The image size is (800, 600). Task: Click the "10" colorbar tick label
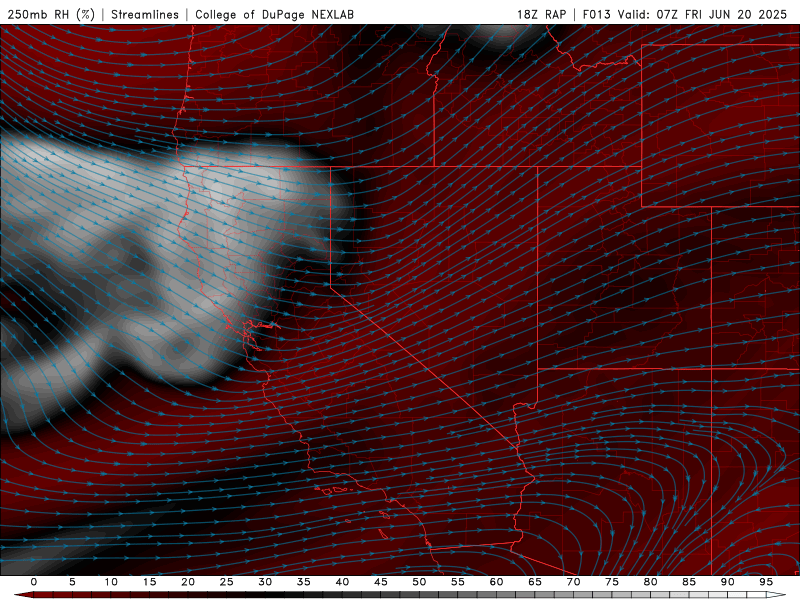[x=111, y=582]
